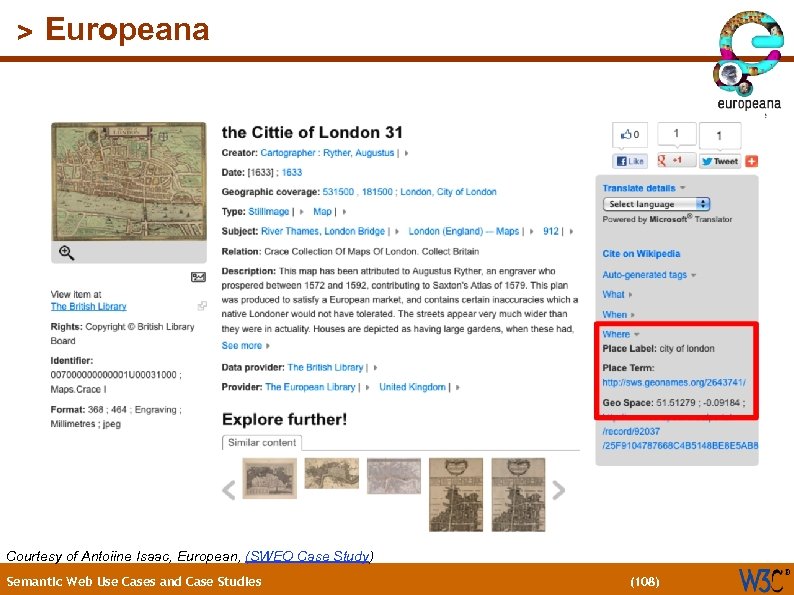The height and width of the screenshot is (595, 794).
Task: Go to next similar content arrow
Action: (558, 490)
